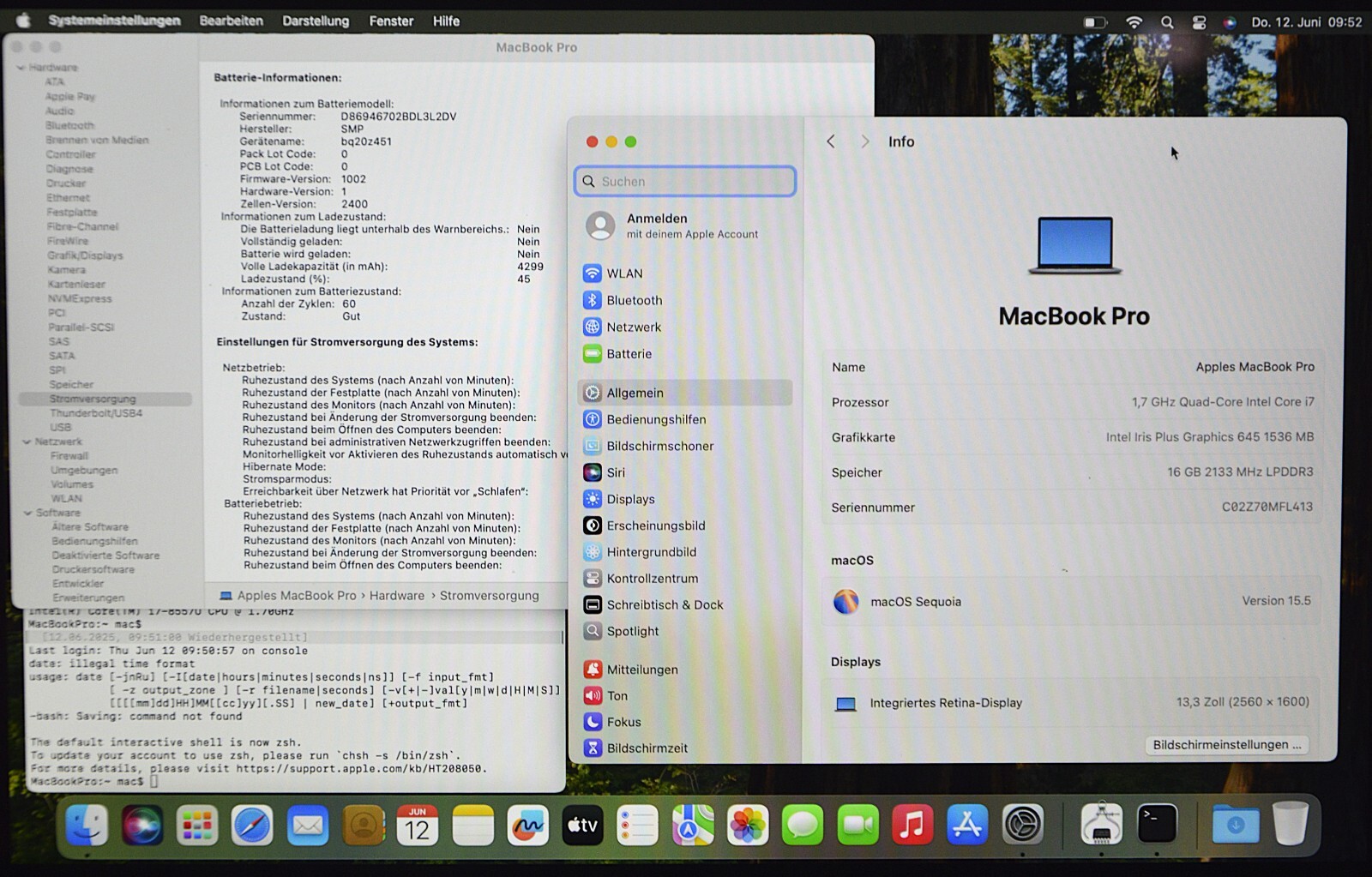The width and height of the screenshot is (1372, 877).
Task: Open Launchpad from the Dock
Action: point(197,826)
